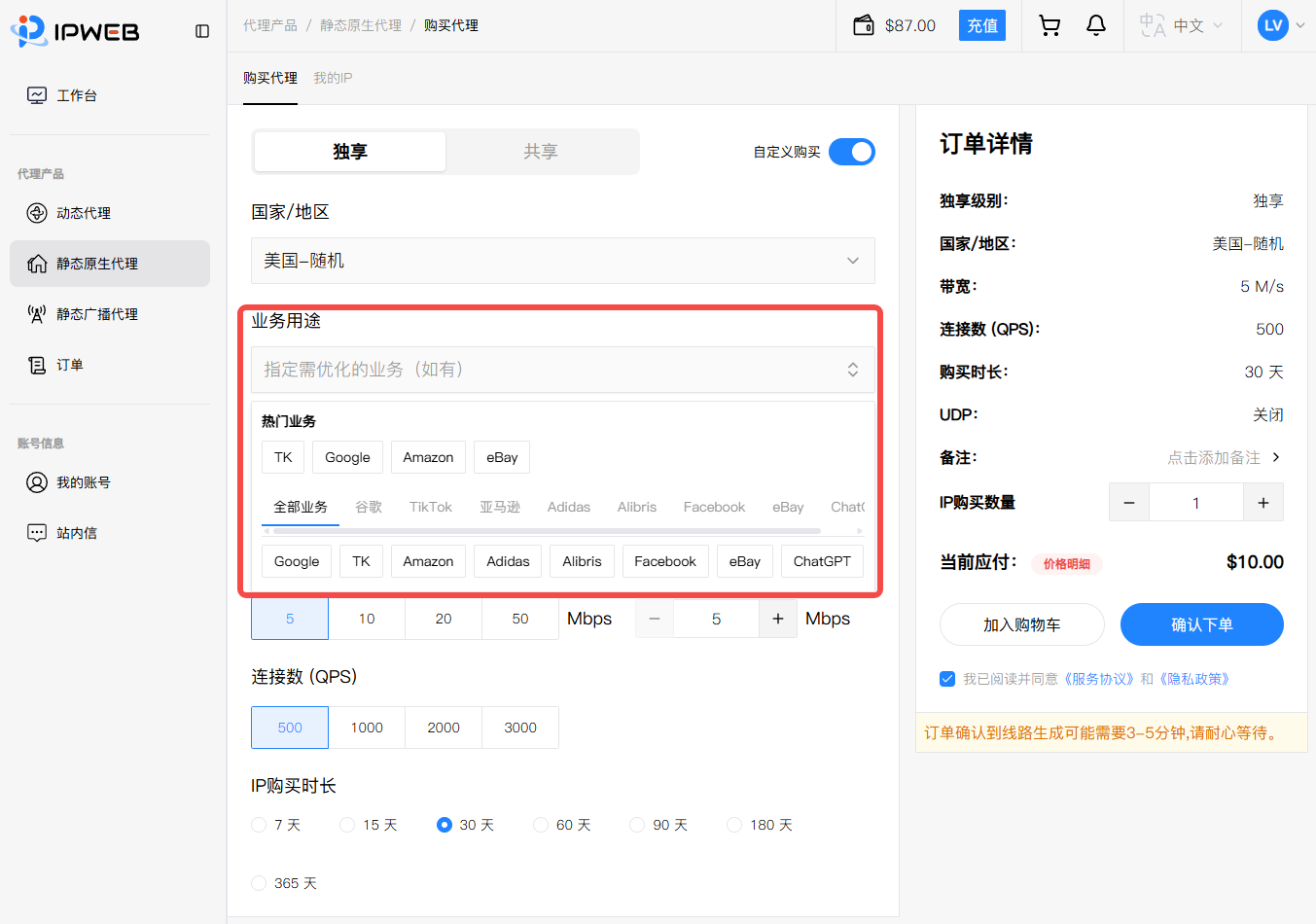Viewport: 1316px width, 924px height.
Task: Click 加入购物车 button
Action: tap(1022, 624)
